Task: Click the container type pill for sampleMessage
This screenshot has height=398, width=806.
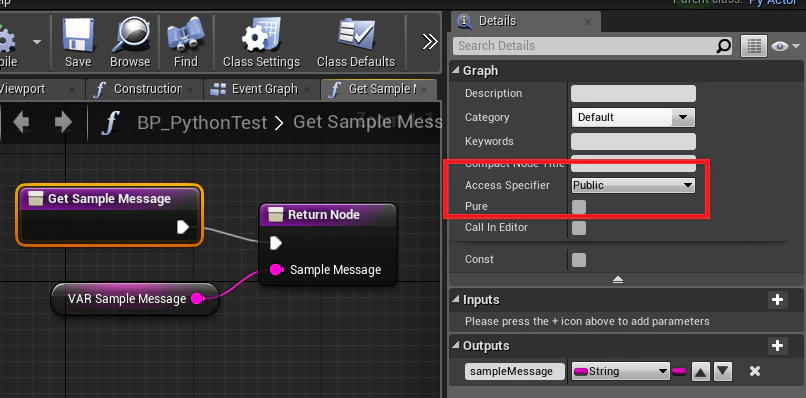Action: (x=679, y=371)
